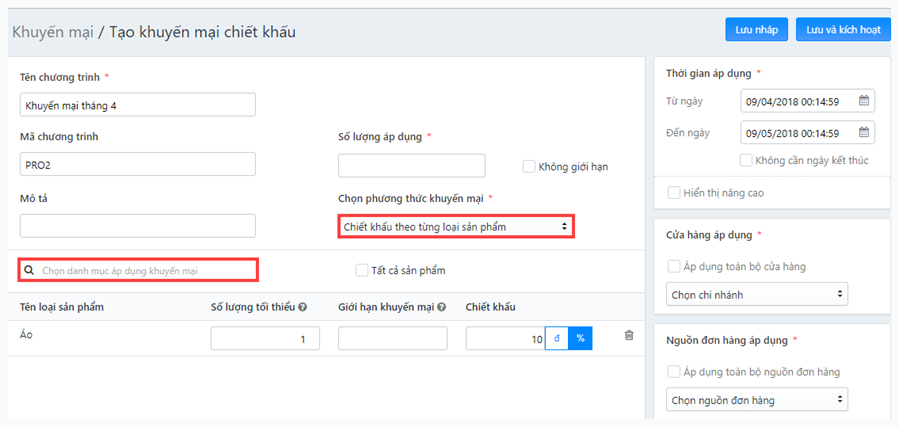Tick the Tất cả sản phẩm checkbox
Viewport: 900px width, 427px height.
coord(362,270)
